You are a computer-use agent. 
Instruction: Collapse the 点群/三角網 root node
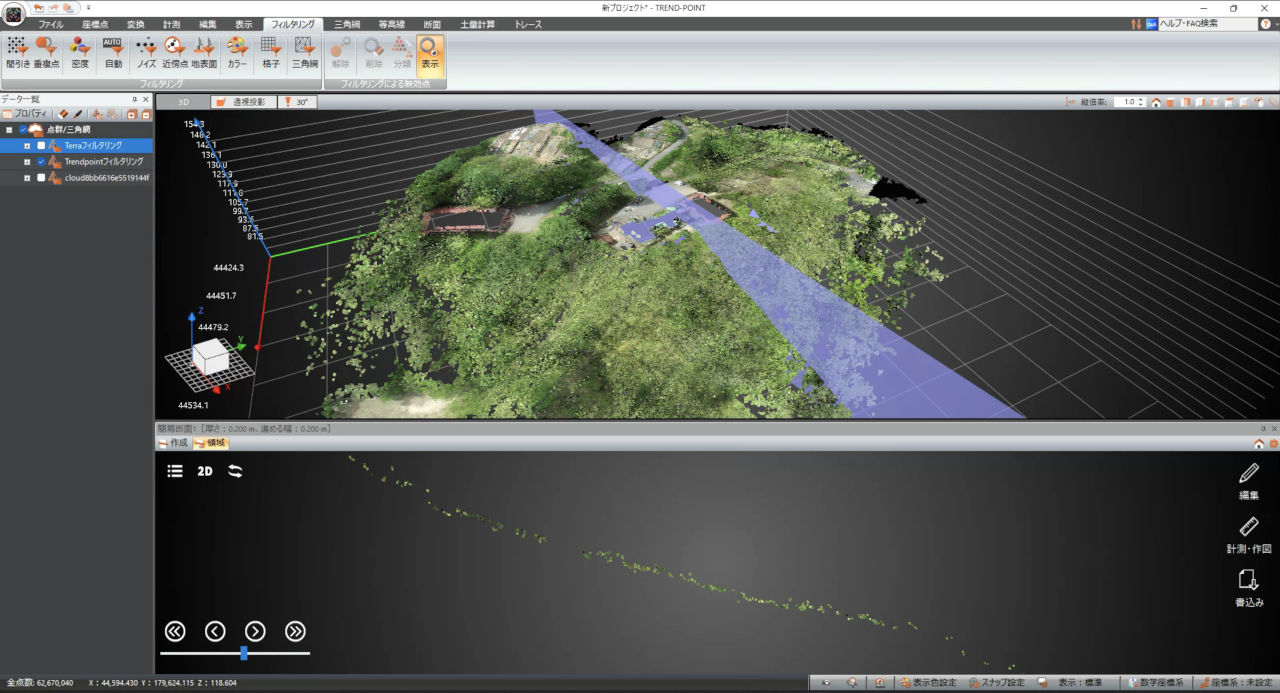(9, 129)
